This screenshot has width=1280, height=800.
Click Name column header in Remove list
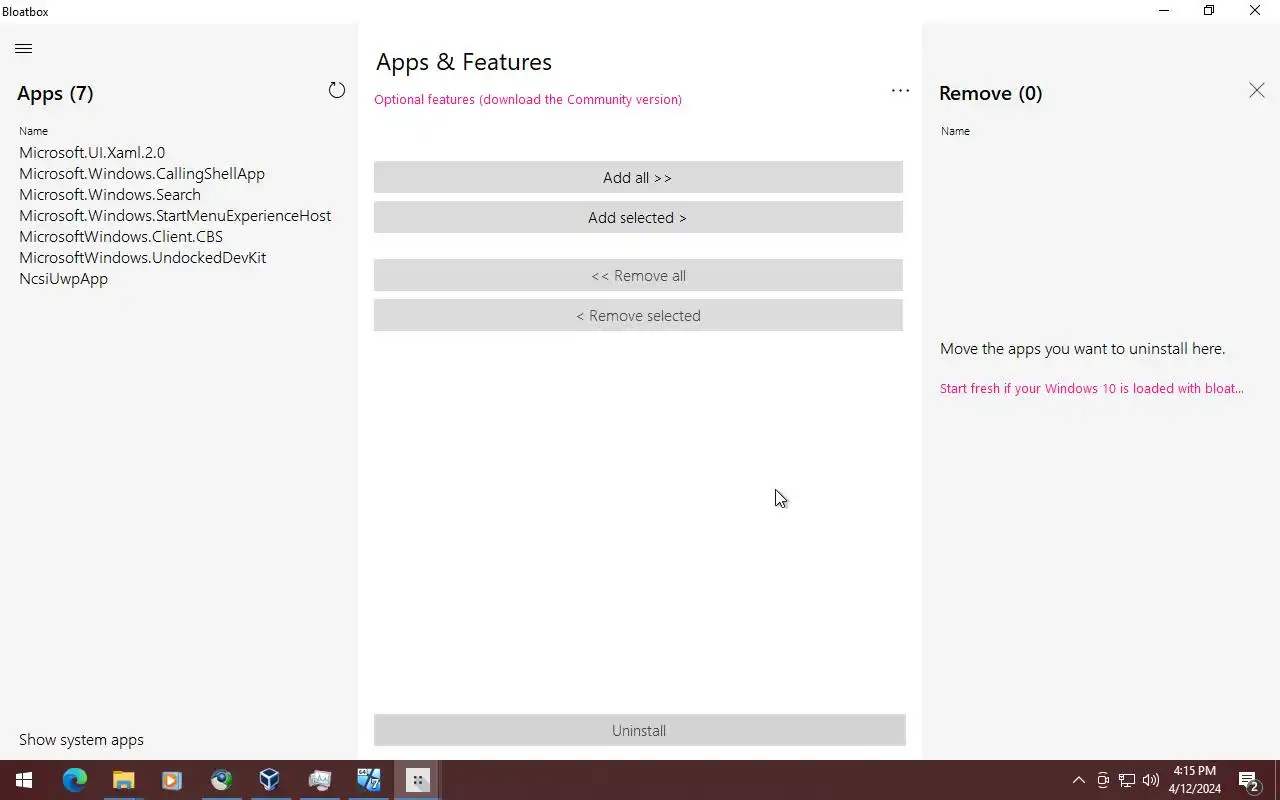(x=955, y=131)
